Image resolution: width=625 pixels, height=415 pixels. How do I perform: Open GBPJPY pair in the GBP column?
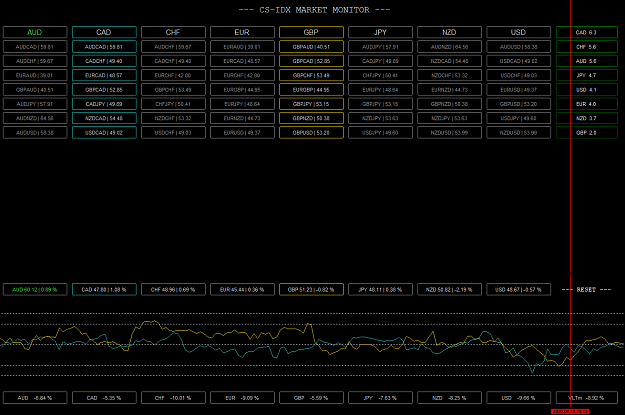point(311,104)
